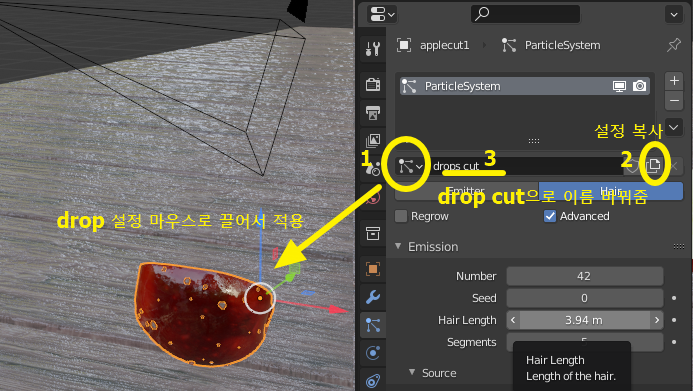This screenshot has width=693, height=391.
Task: Open the properties options dropdown arrow
Action: (x=674, y=15)
